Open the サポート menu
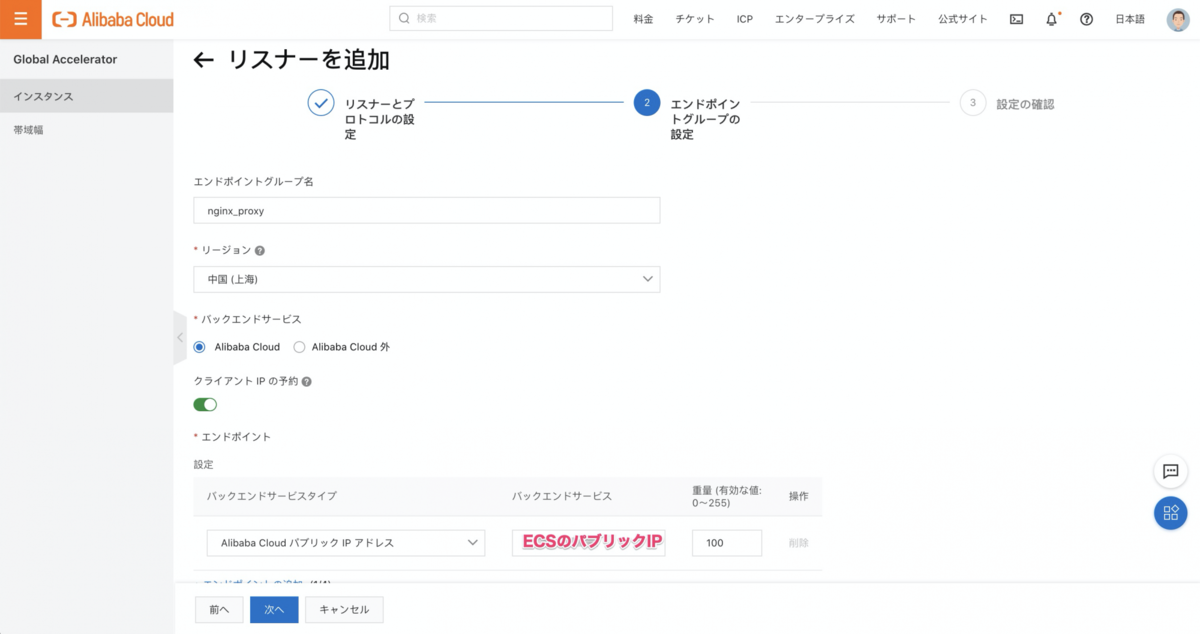The width and height of the screenshot is (1200, 634). (896, 19)
